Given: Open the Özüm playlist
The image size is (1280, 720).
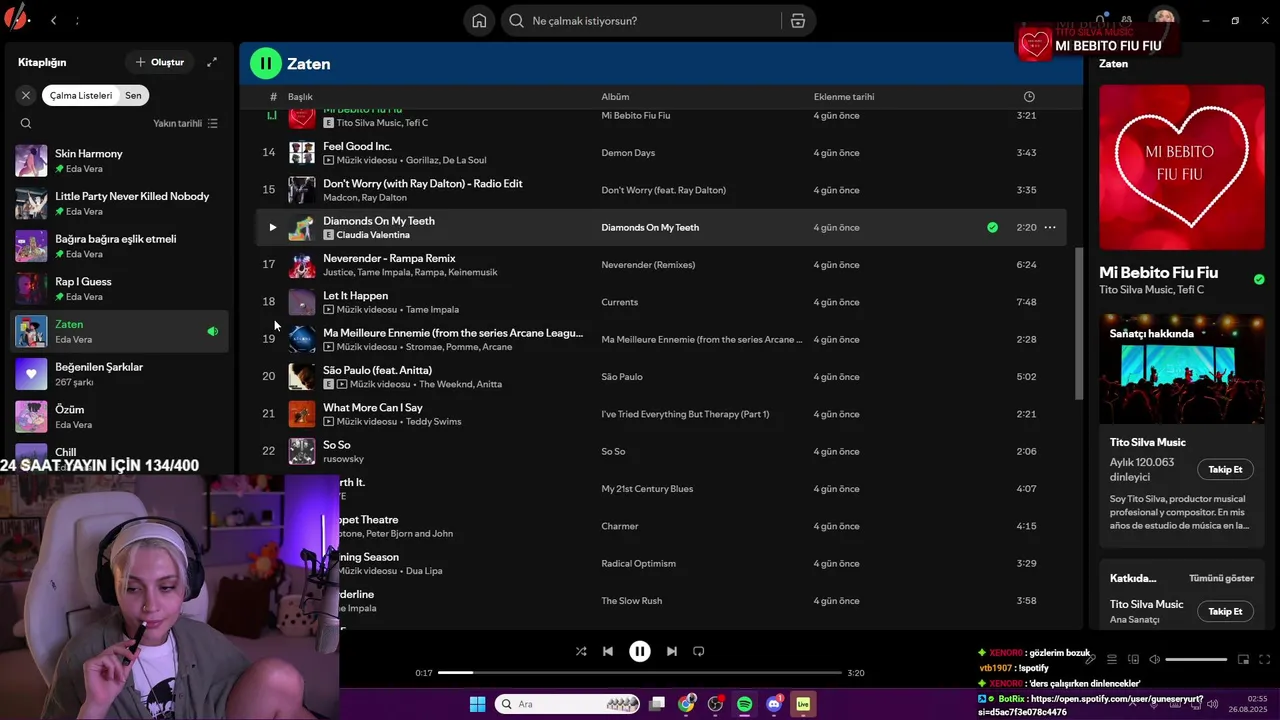Looking at the screenshot, I should point(120,416).
